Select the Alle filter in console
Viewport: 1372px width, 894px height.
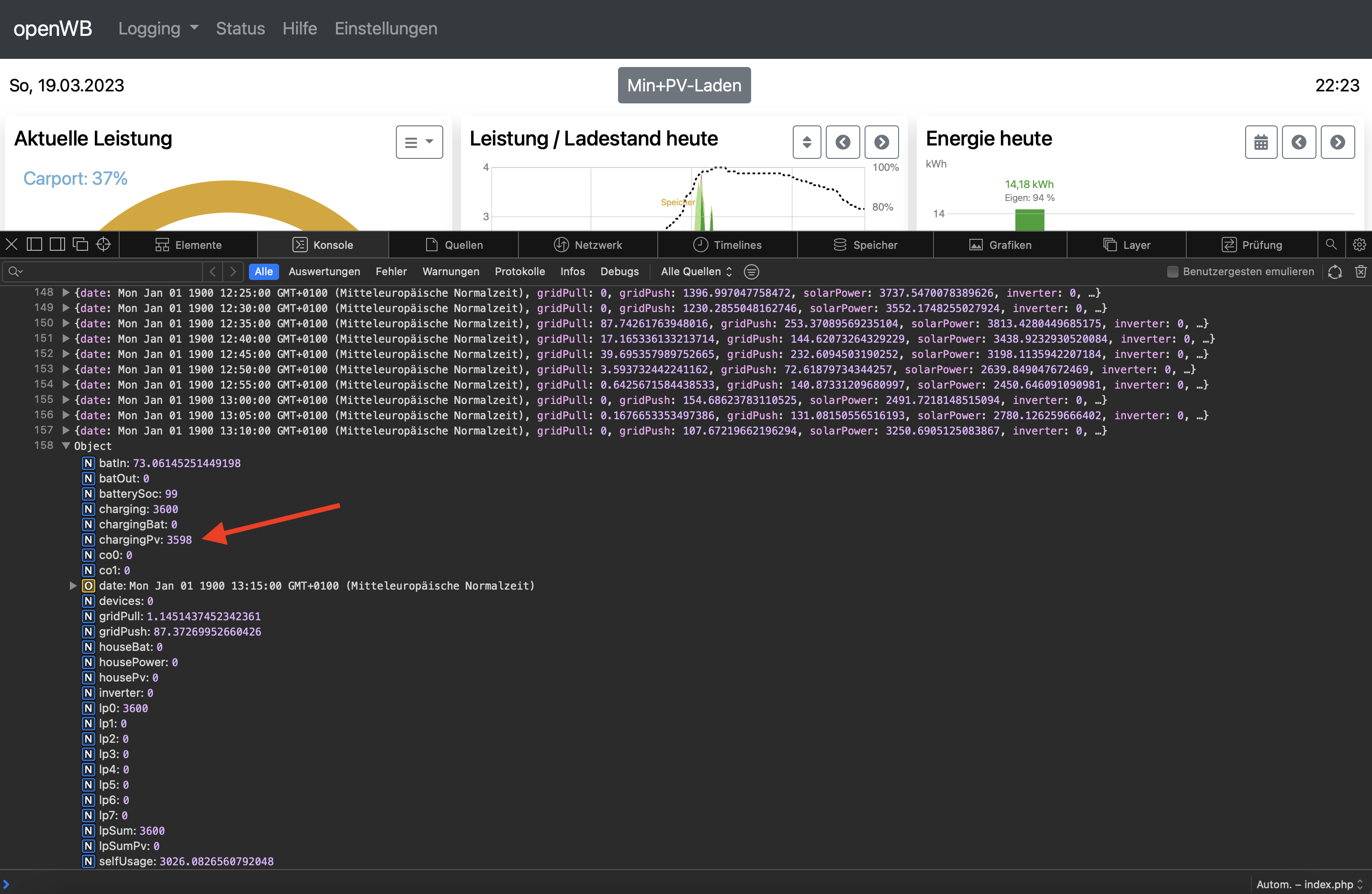263,271
